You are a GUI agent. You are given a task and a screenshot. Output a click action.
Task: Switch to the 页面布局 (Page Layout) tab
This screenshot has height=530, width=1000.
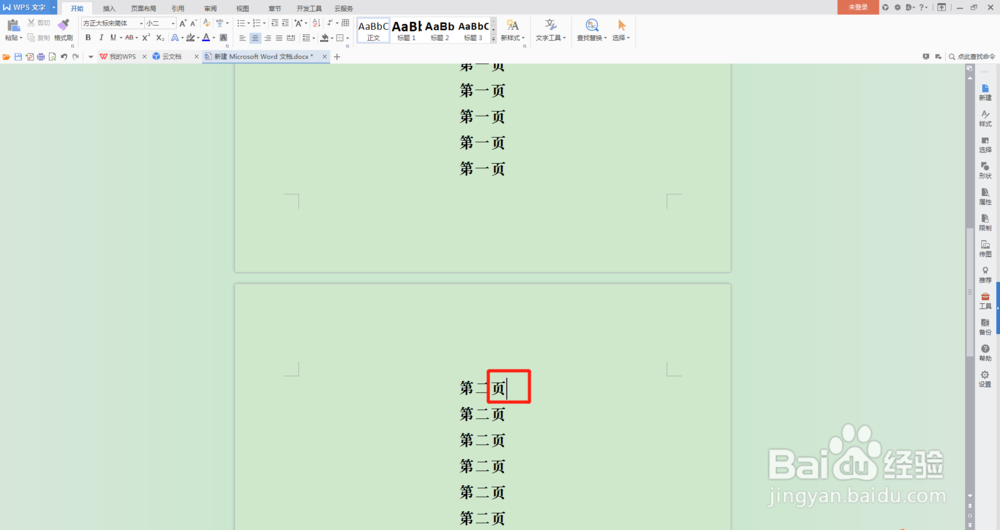tap(143, 8)
